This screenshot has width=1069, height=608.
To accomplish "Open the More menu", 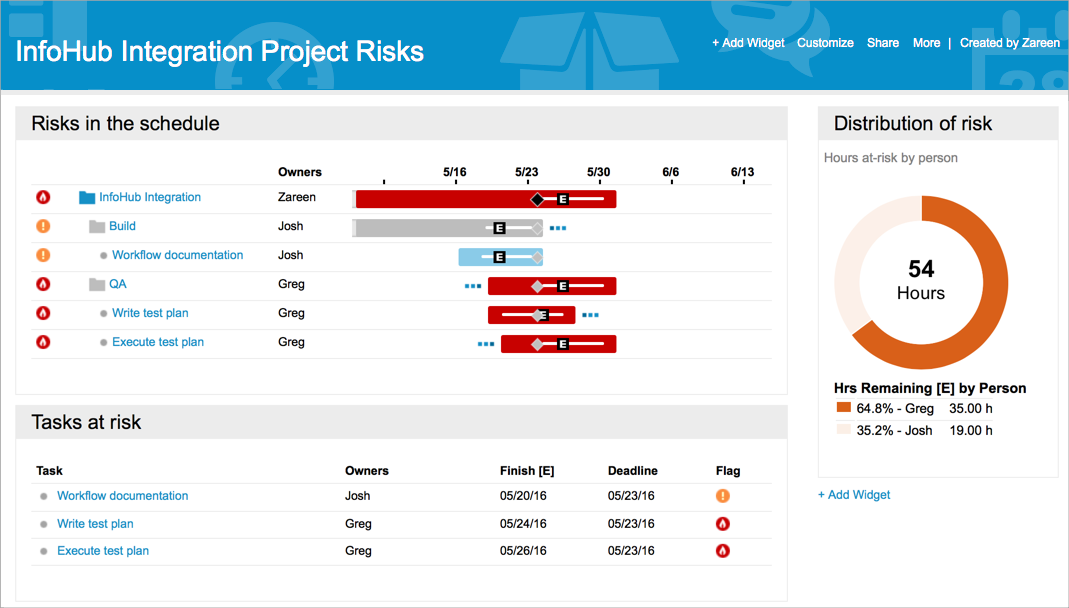I will coord(926,43).
